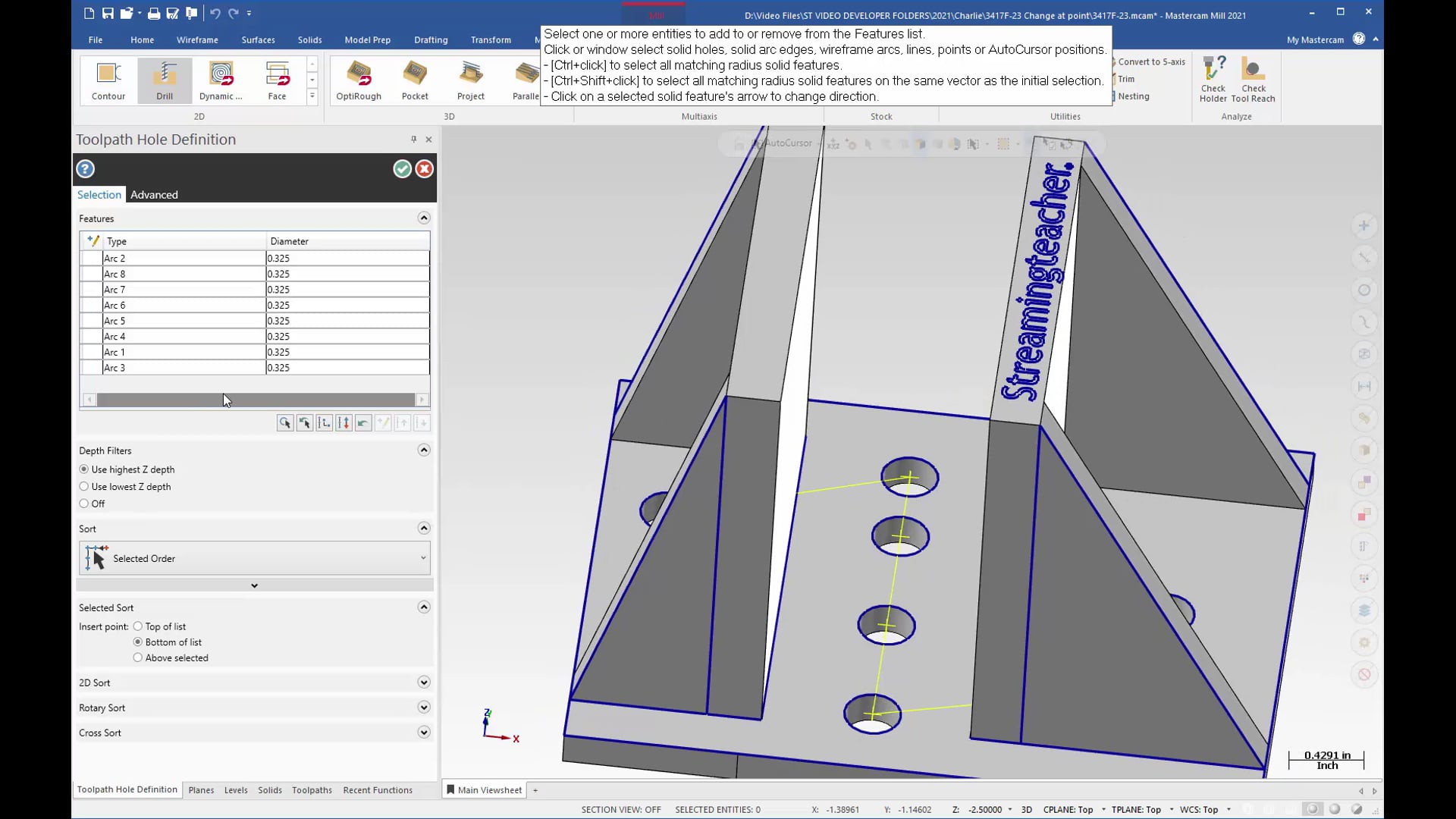1456x819 pixels.
Task: Enable Use highest Z depth filter
Action: (x=84, y=469)
